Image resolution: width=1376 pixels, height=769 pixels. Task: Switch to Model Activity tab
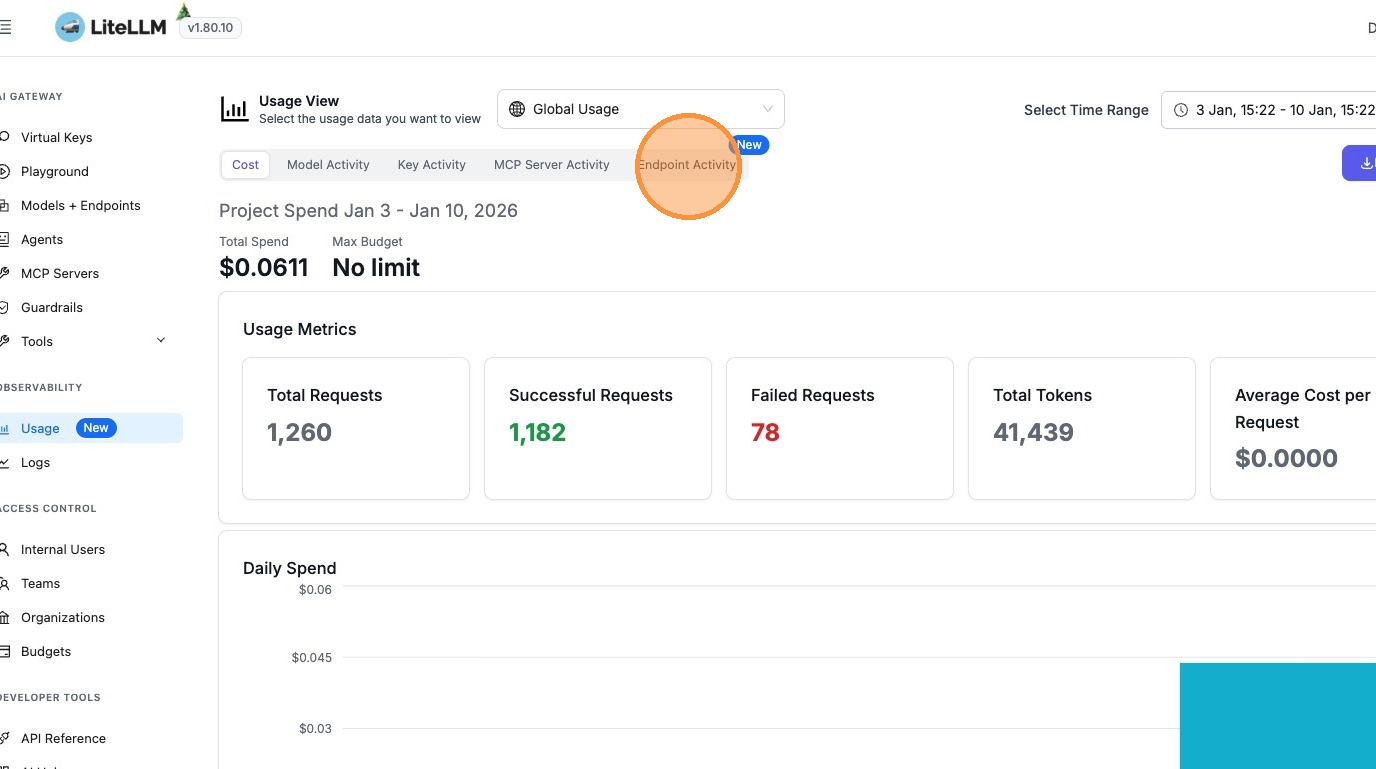click(x=328, y=165)
